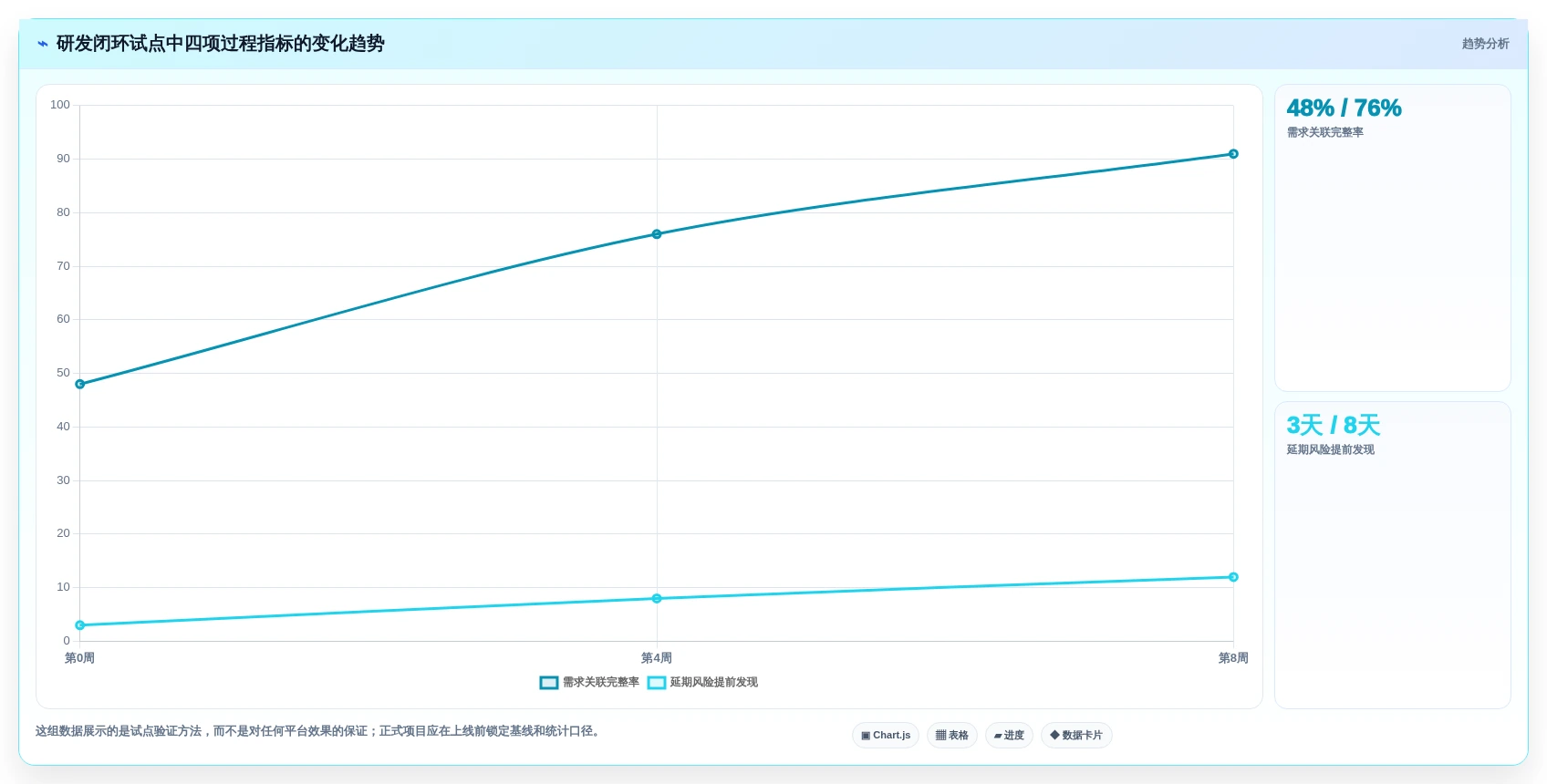Click the chart title 研发闭环试点中四项过程指标的变化趋势

point(220,44)
